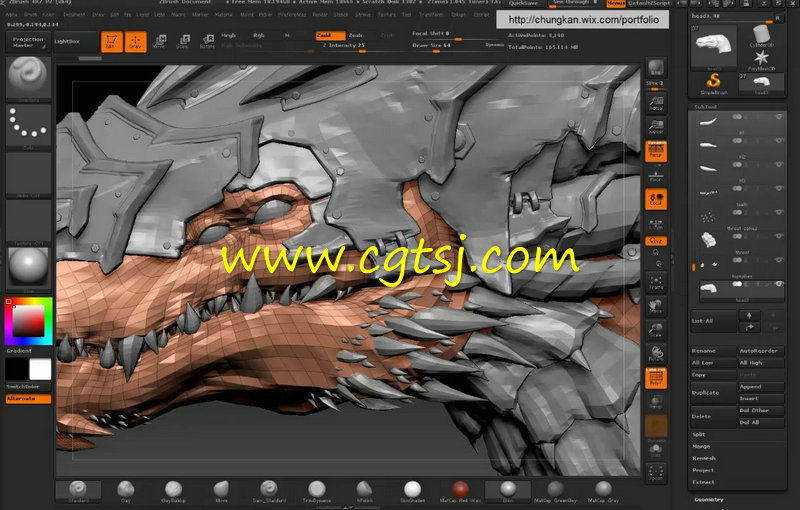Click the Actual size zoom button

[x=656, y=103]
